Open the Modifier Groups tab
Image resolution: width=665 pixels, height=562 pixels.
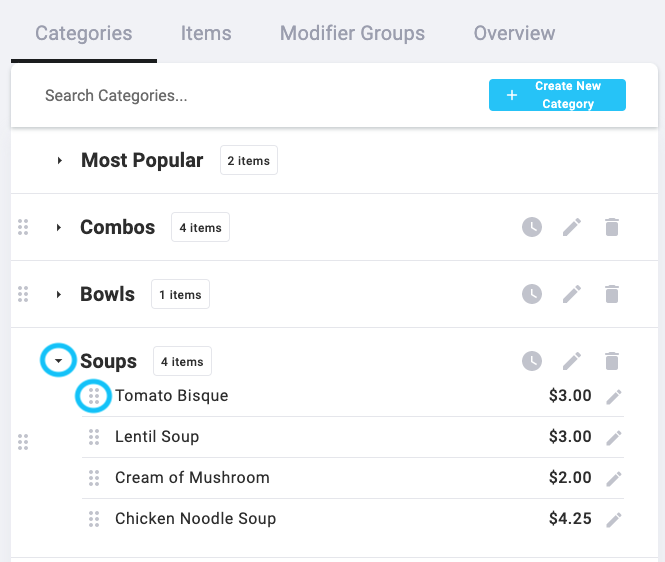coord(352,33)
